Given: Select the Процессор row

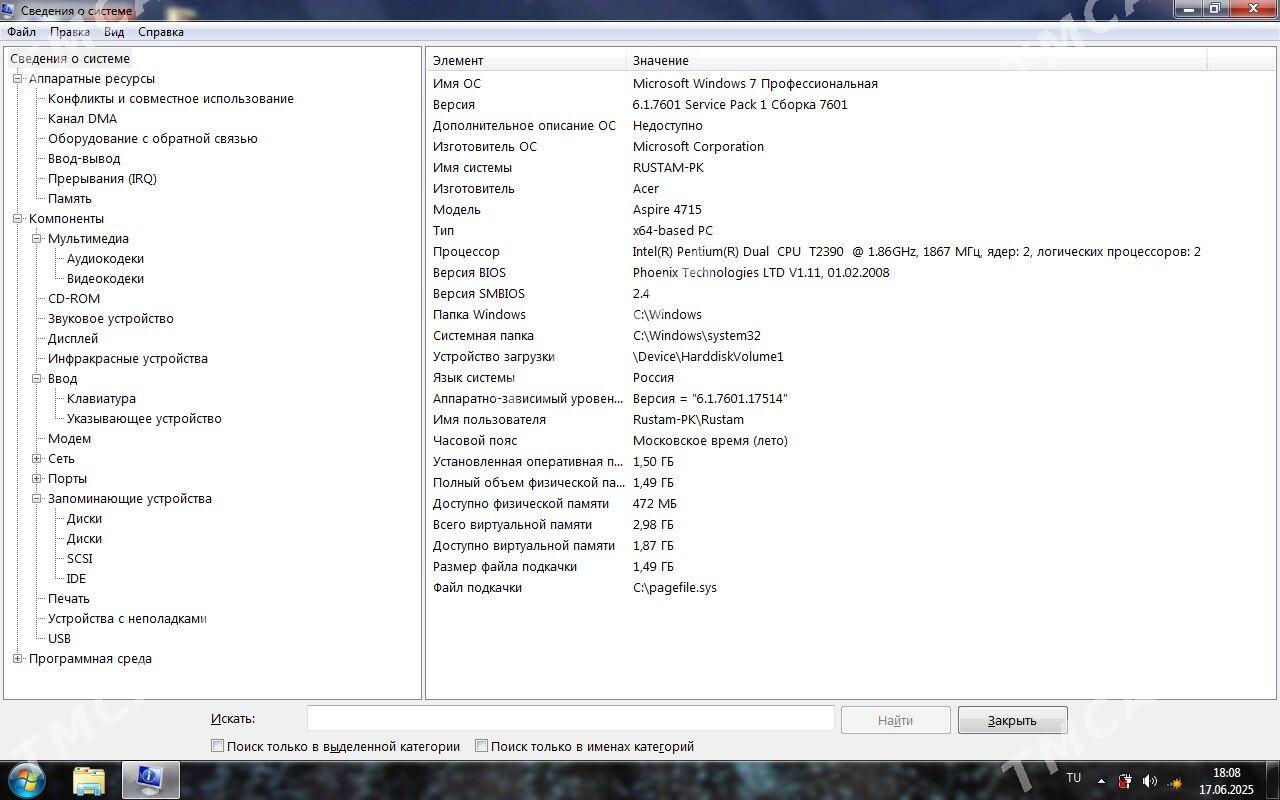Looking at the screenshot, I should 850,252.
